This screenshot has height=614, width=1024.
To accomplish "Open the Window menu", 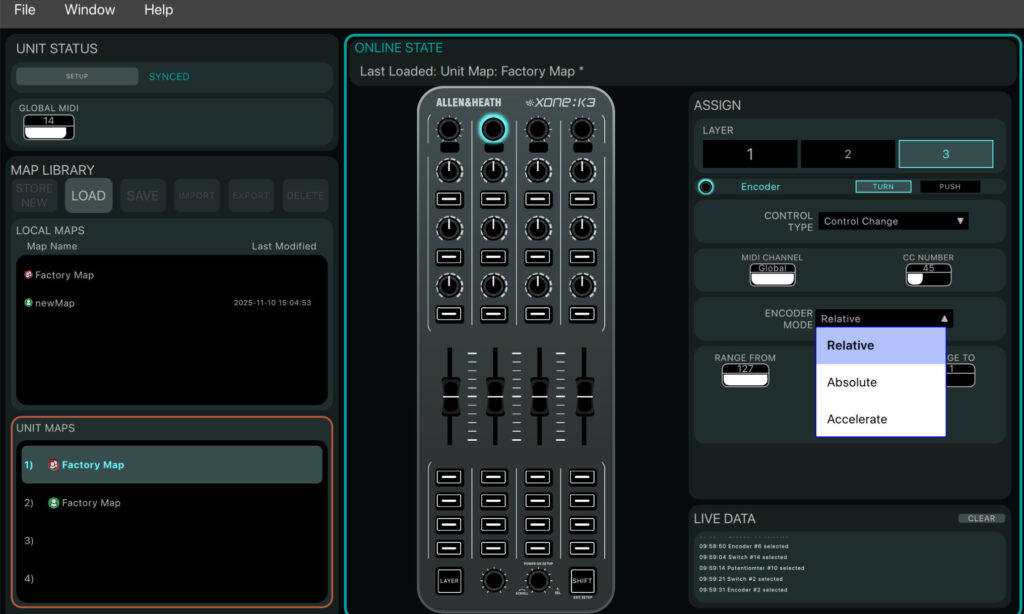I will [x=89, y=10].
